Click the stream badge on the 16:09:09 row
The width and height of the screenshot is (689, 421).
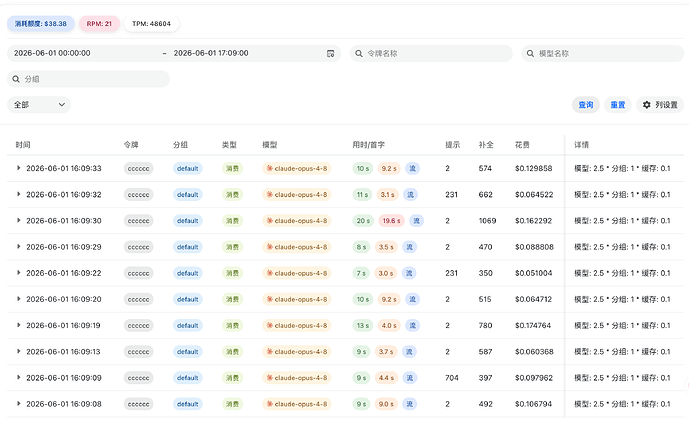410,378
